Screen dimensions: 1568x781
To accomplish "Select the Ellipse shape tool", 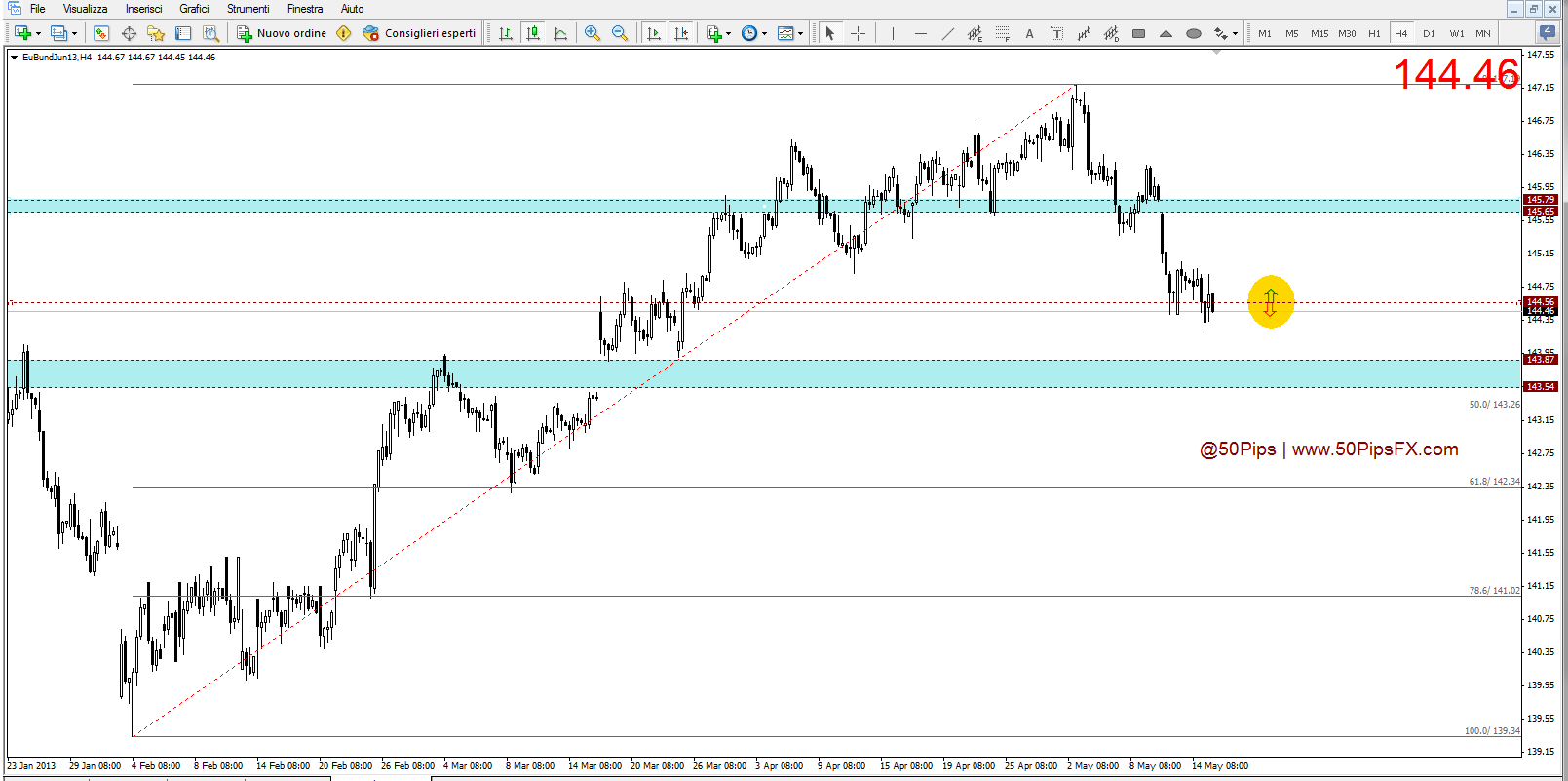I will click(1193, 33).
